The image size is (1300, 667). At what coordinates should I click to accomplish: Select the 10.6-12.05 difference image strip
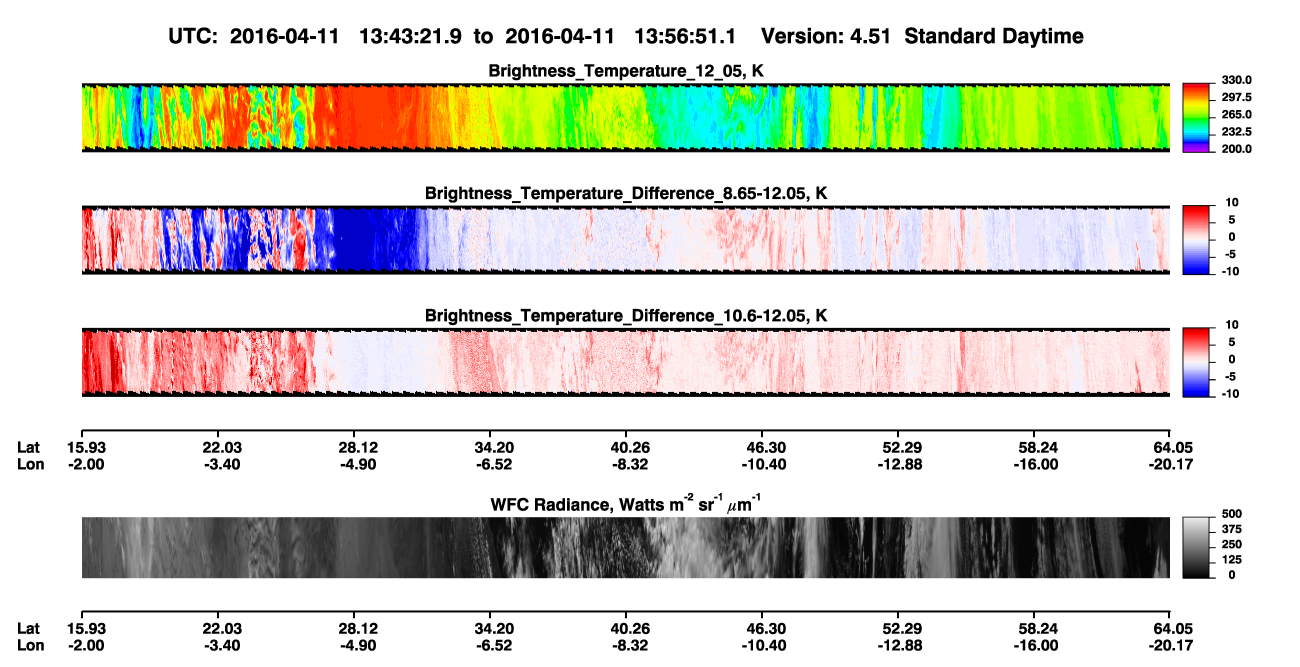pyautogui.click(x=626, y=363)
